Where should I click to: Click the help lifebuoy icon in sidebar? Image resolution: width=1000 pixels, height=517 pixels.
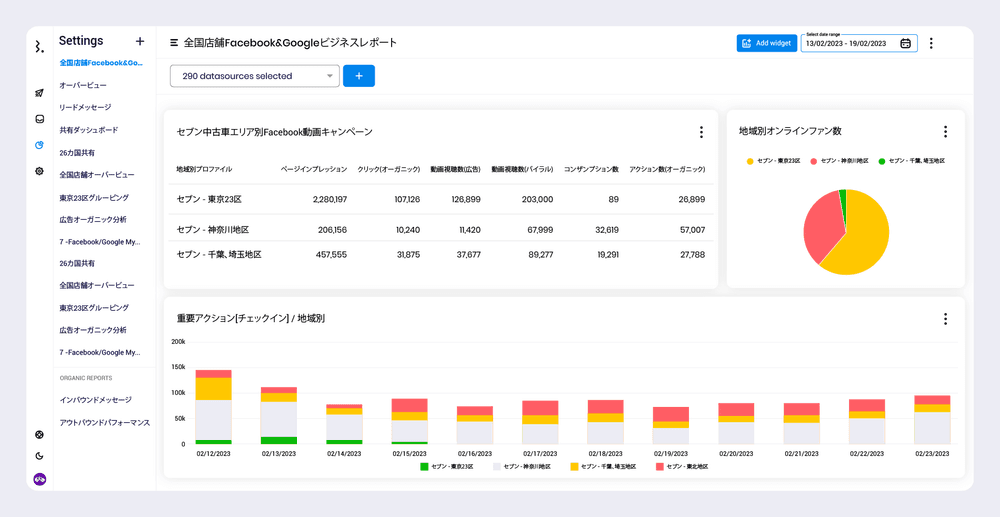(x=40, y=435)
